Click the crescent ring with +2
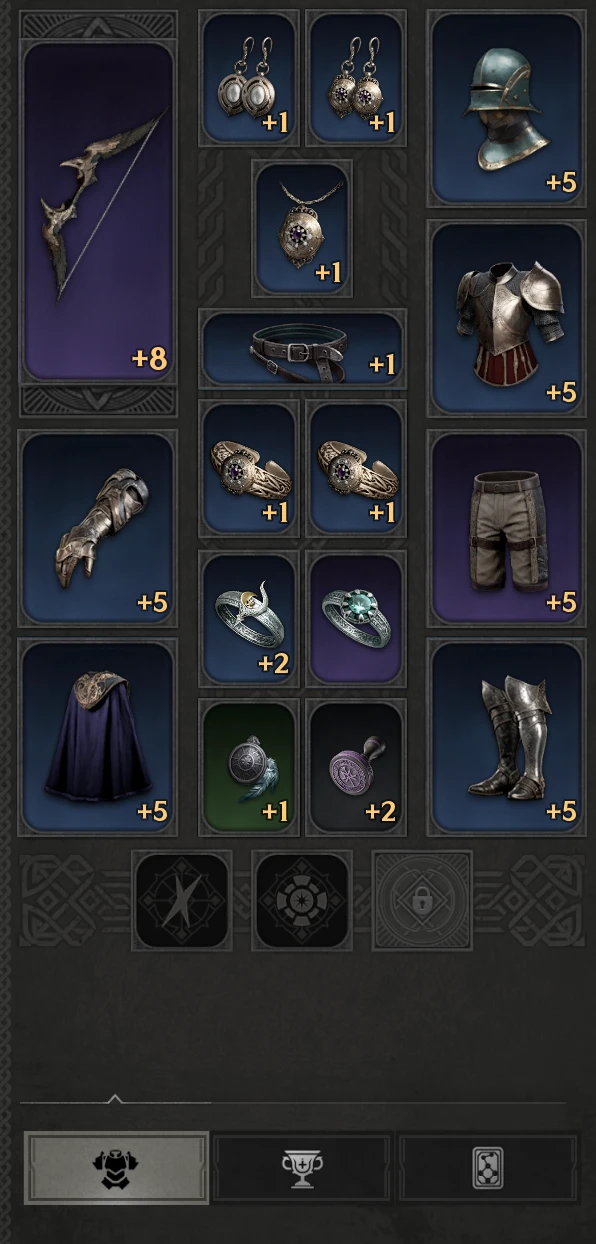 [x=249, y=618]
